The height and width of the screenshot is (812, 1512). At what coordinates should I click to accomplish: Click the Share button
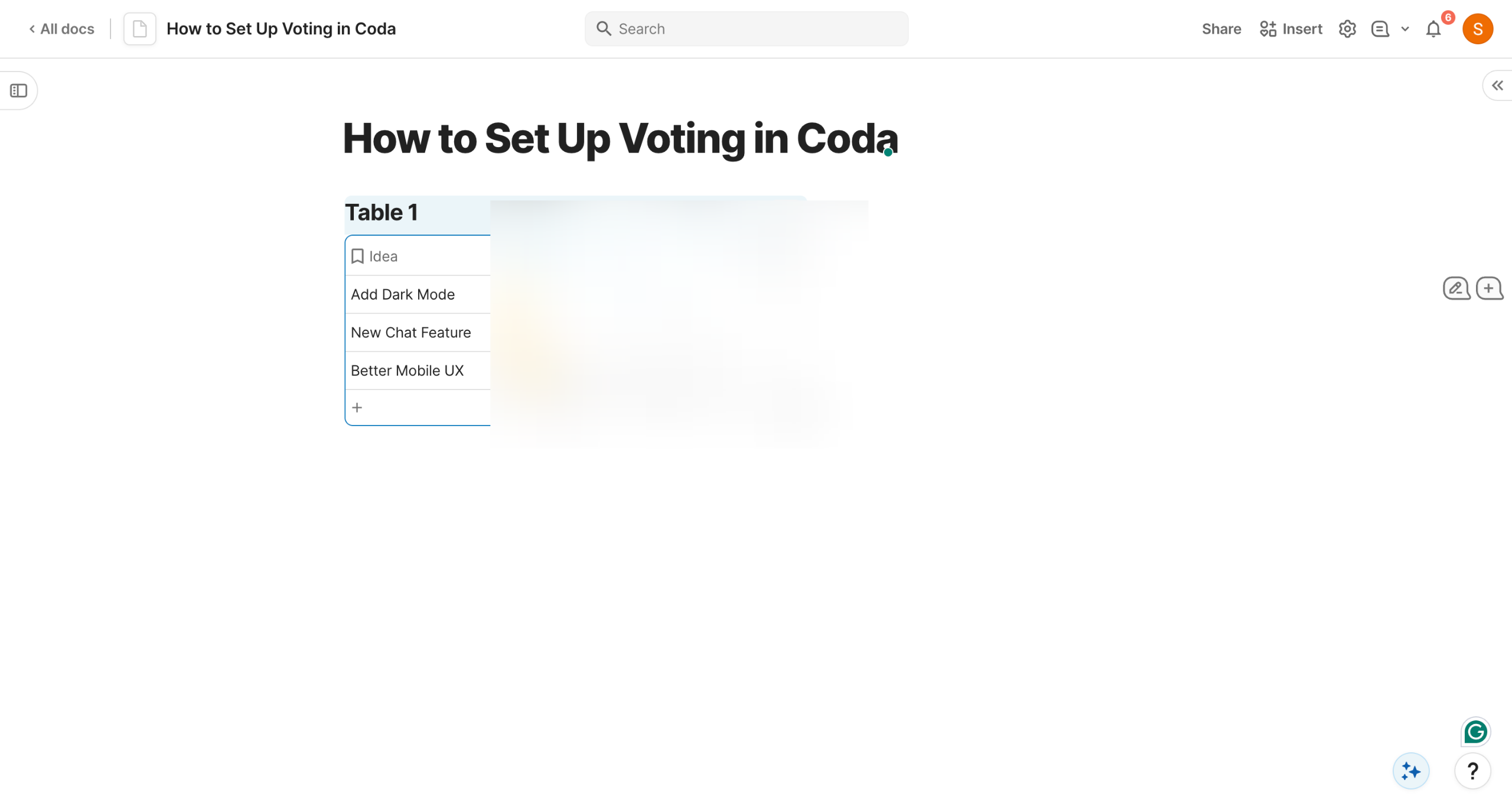(1221, 29)
